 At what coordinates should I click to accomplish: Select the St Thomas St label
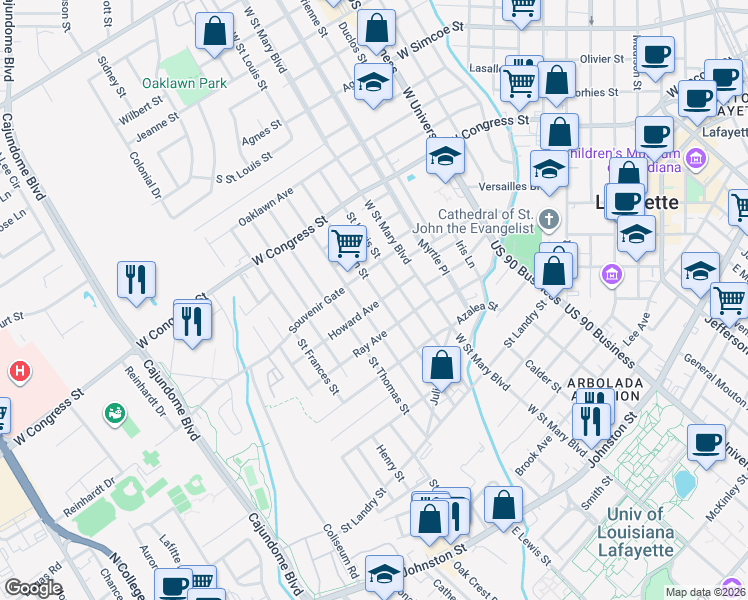point(389,386)
